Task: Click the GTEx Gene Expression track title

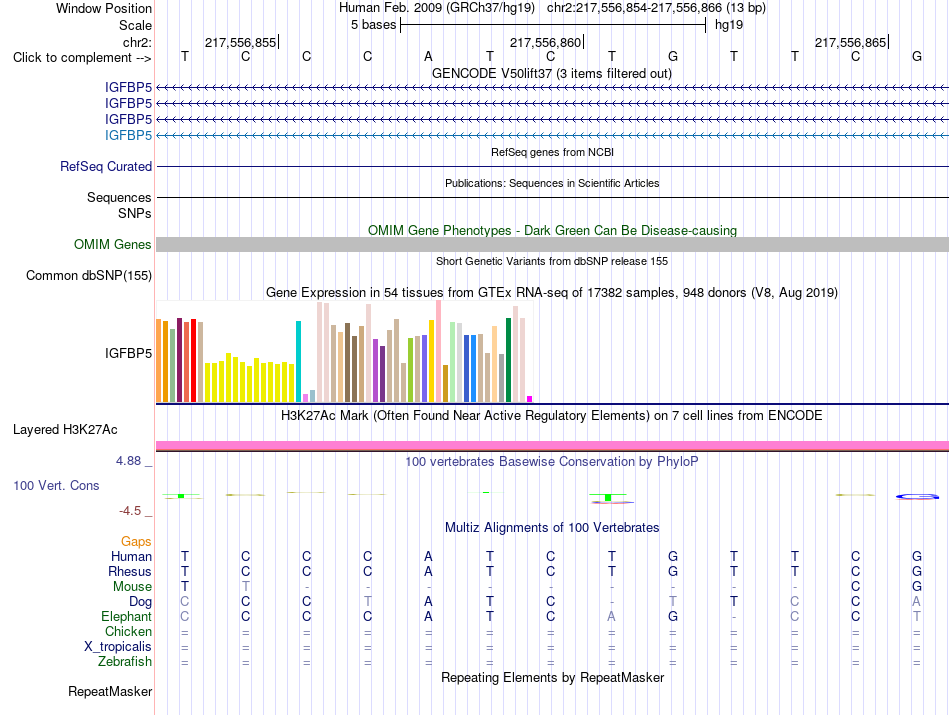Action: [552, 293]
